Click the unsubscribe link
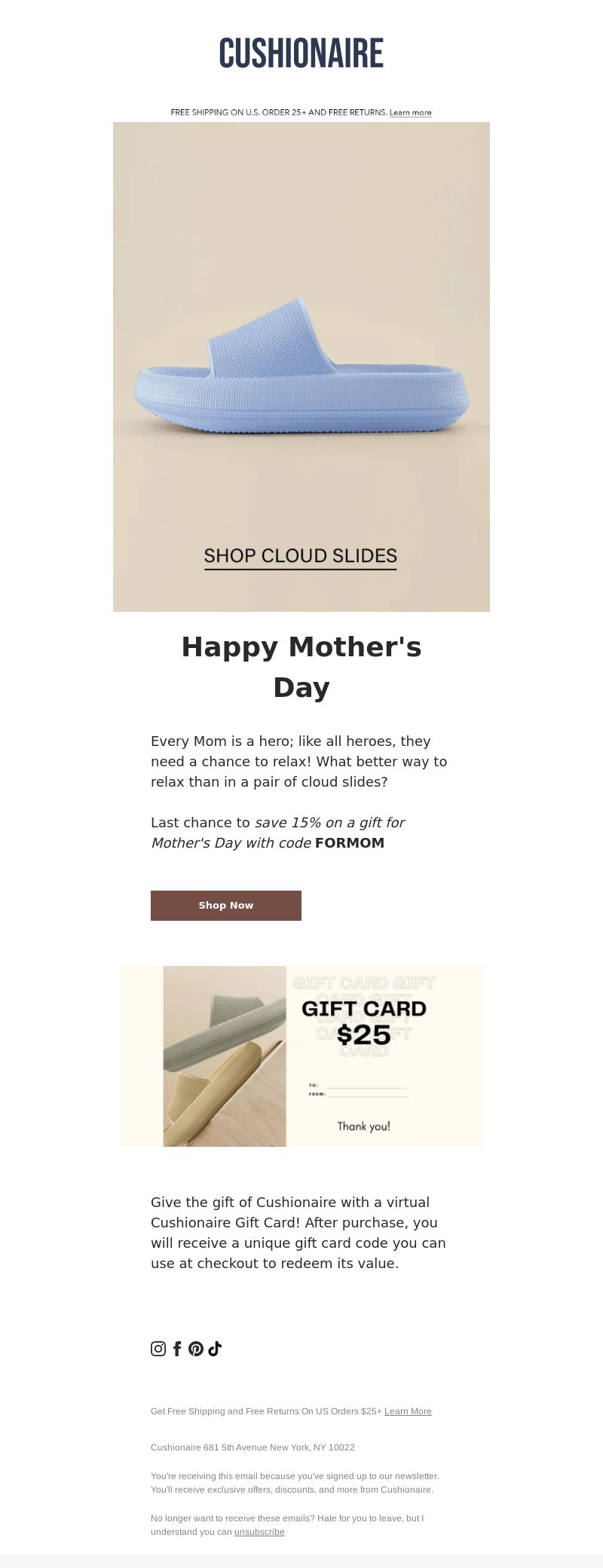Screen dimensions: 603x1568 (259, 1532)
